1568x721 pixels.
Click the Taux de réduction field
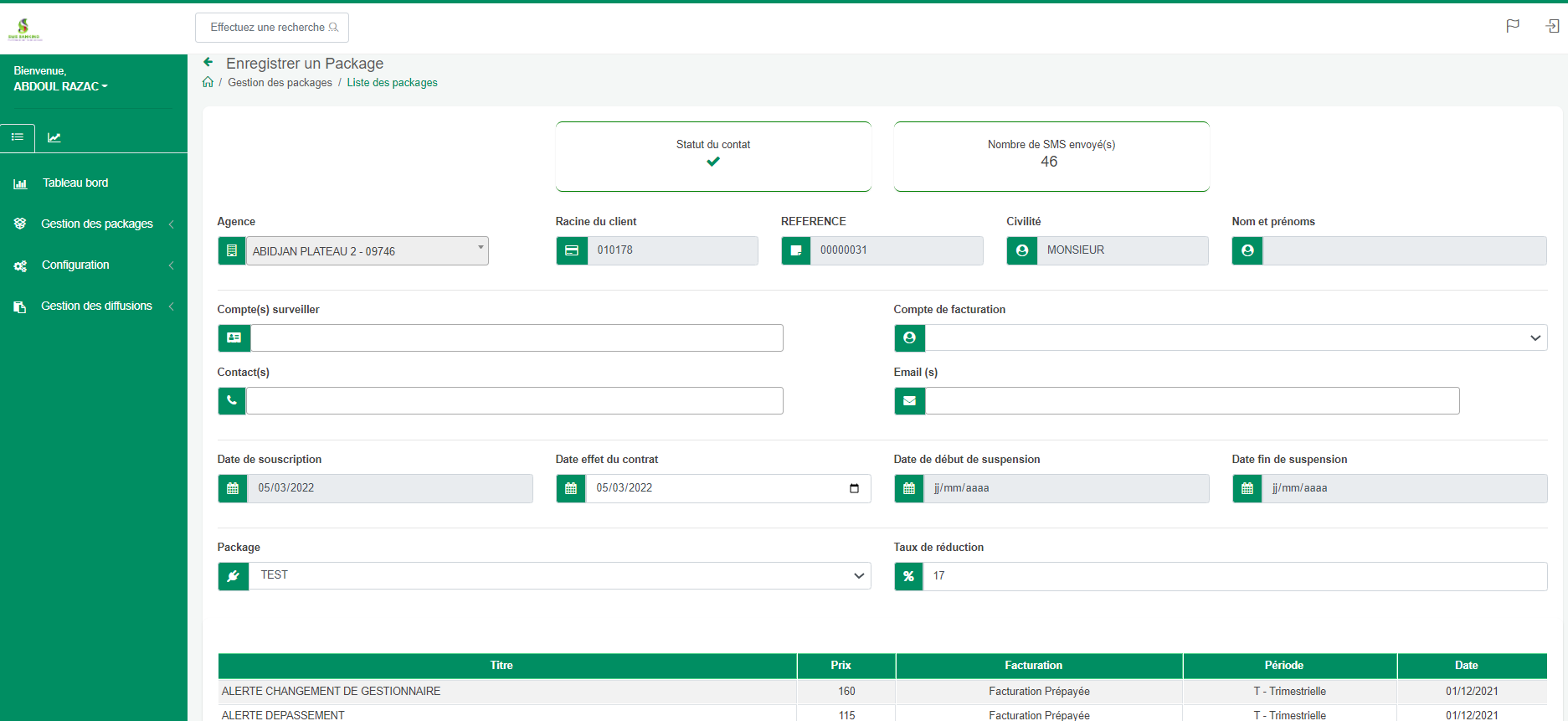(x=1234, y=576)
